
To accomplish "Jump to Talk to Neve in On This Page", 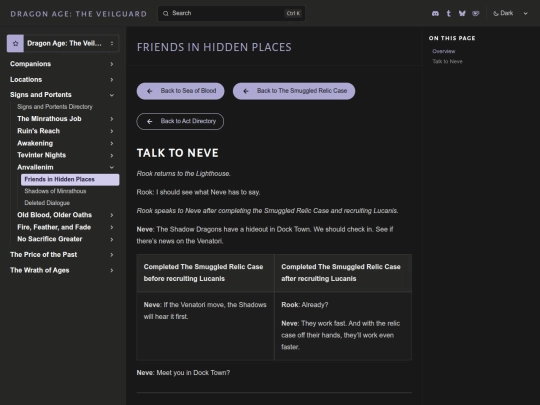I will [447, 62].
